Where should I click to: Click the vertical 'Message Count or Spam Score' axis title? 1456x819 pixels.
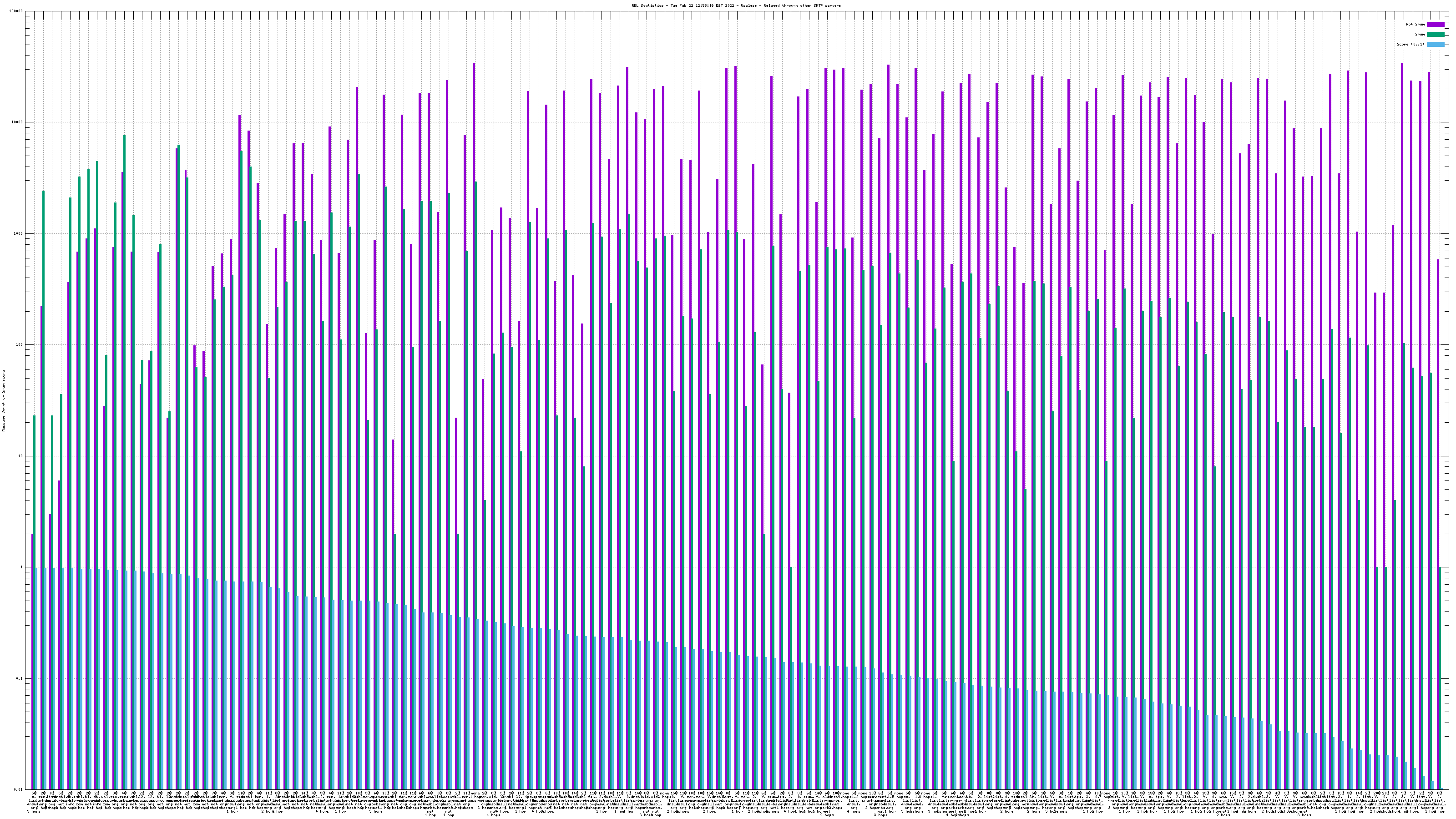point(3,400)
